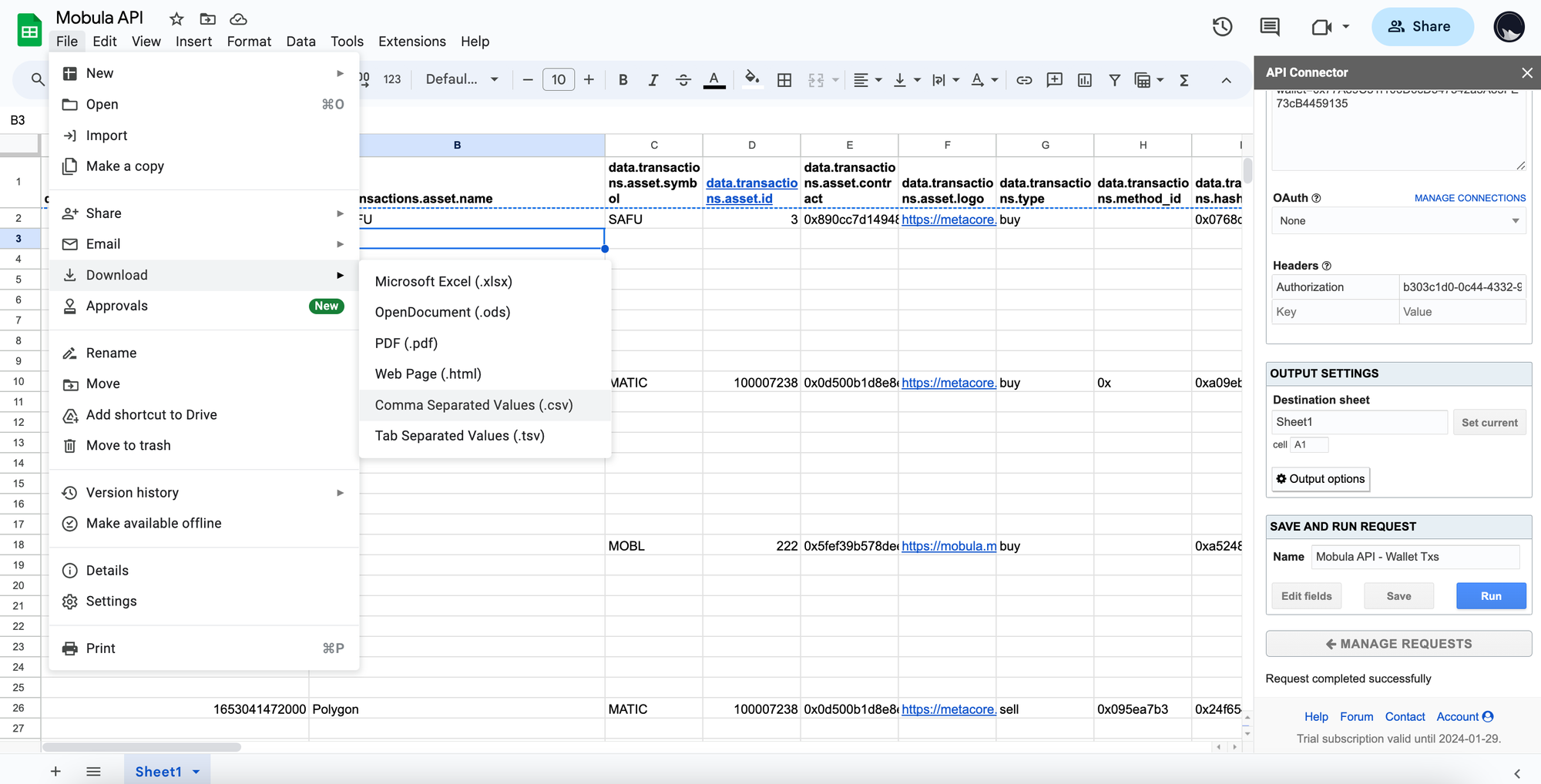Toggle bold formatting
Image resolution: width=1541 pixels, height=784 pixels.
click(623, 79)
